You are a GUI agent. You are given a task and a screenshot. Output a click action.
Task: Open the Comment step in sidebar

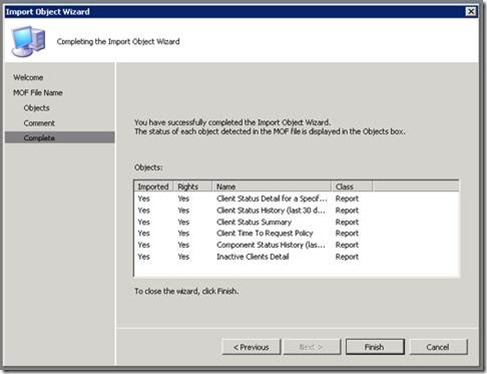pyautogui.click(x=39, y=123)
